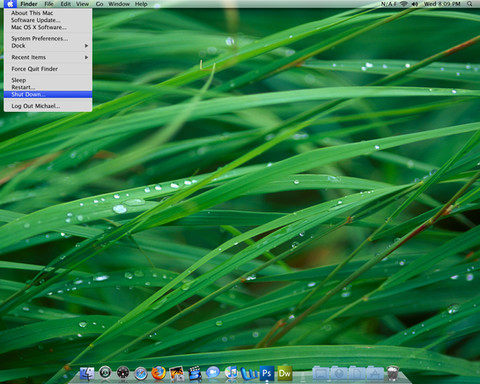The image size is (480, 384).
Task: Launch Microsoft Word from the Dock
Action: 248,373
